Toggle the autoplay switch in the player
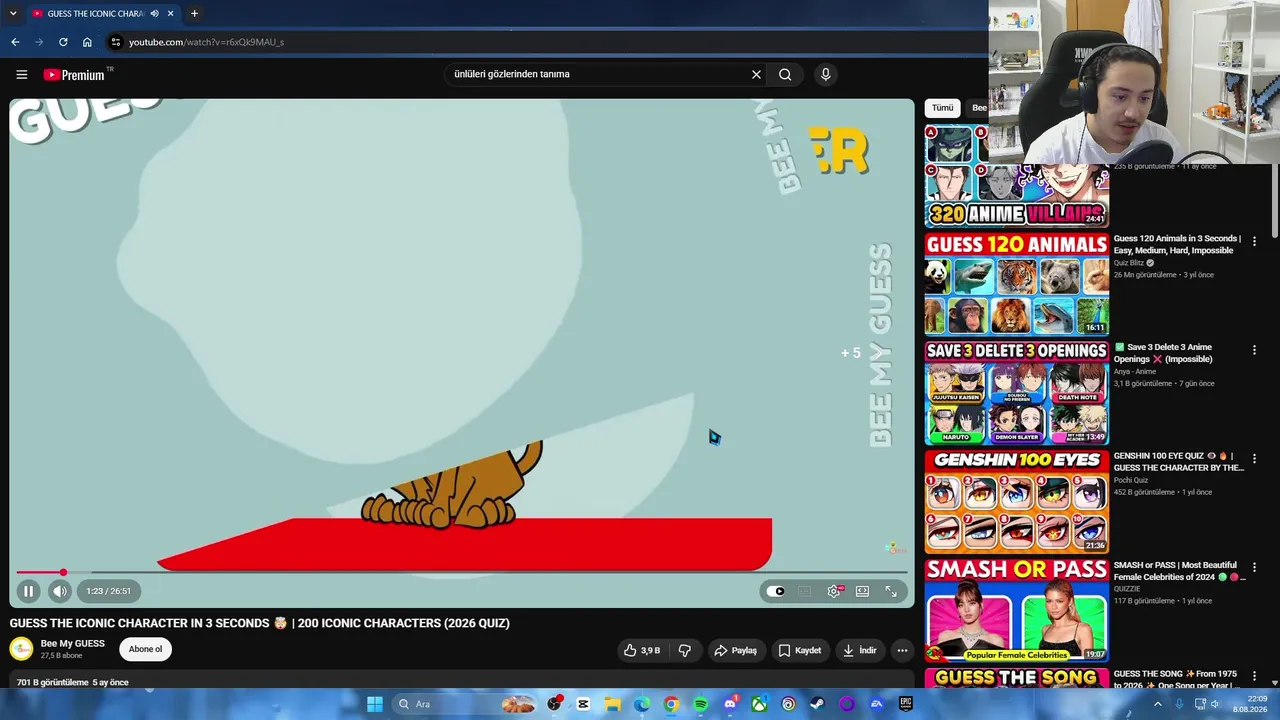 (x=776, y=591)
